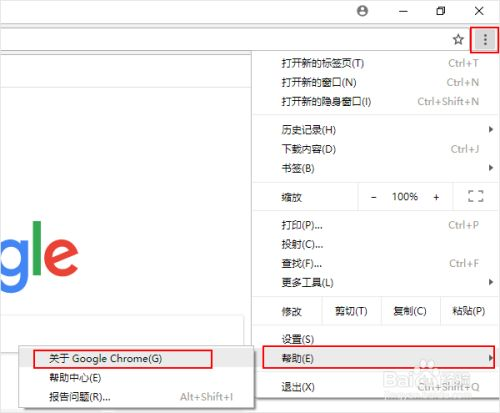Click the 粘贴(P) button

click(x=469, y=311)
